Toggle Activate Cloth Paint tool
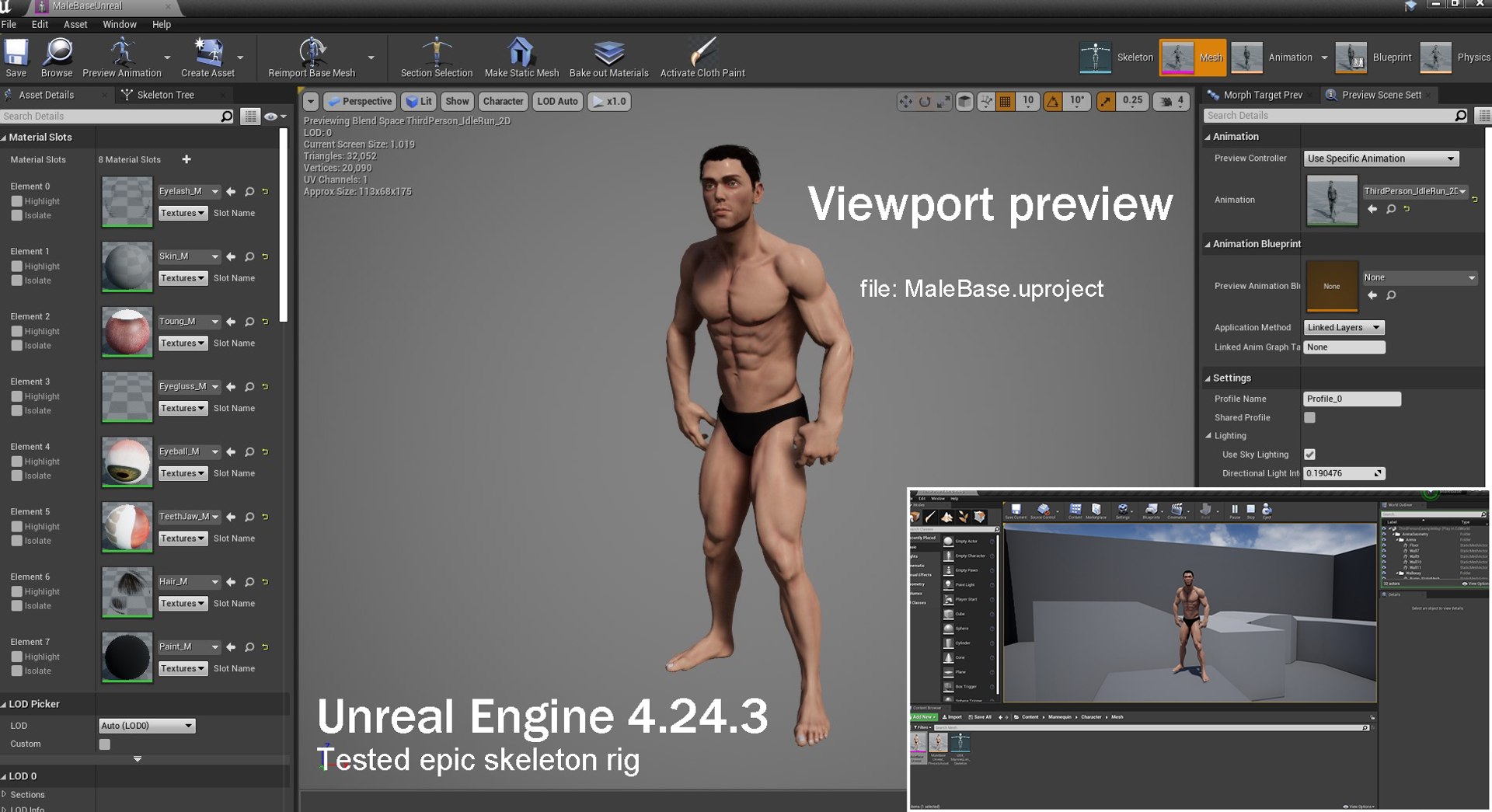This screenshot has width=1492, height=812. tap(702, 58)
